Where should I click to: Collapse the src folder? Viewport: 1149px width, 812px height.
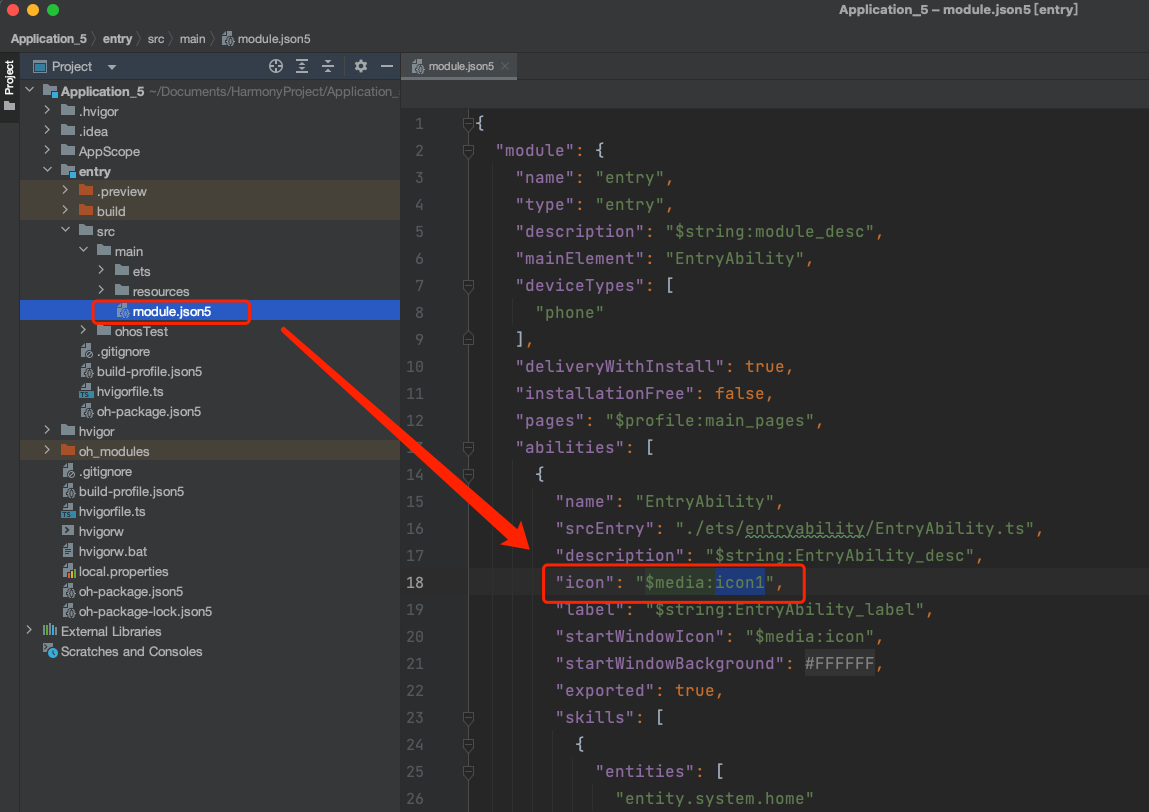[x=65, y=230]
